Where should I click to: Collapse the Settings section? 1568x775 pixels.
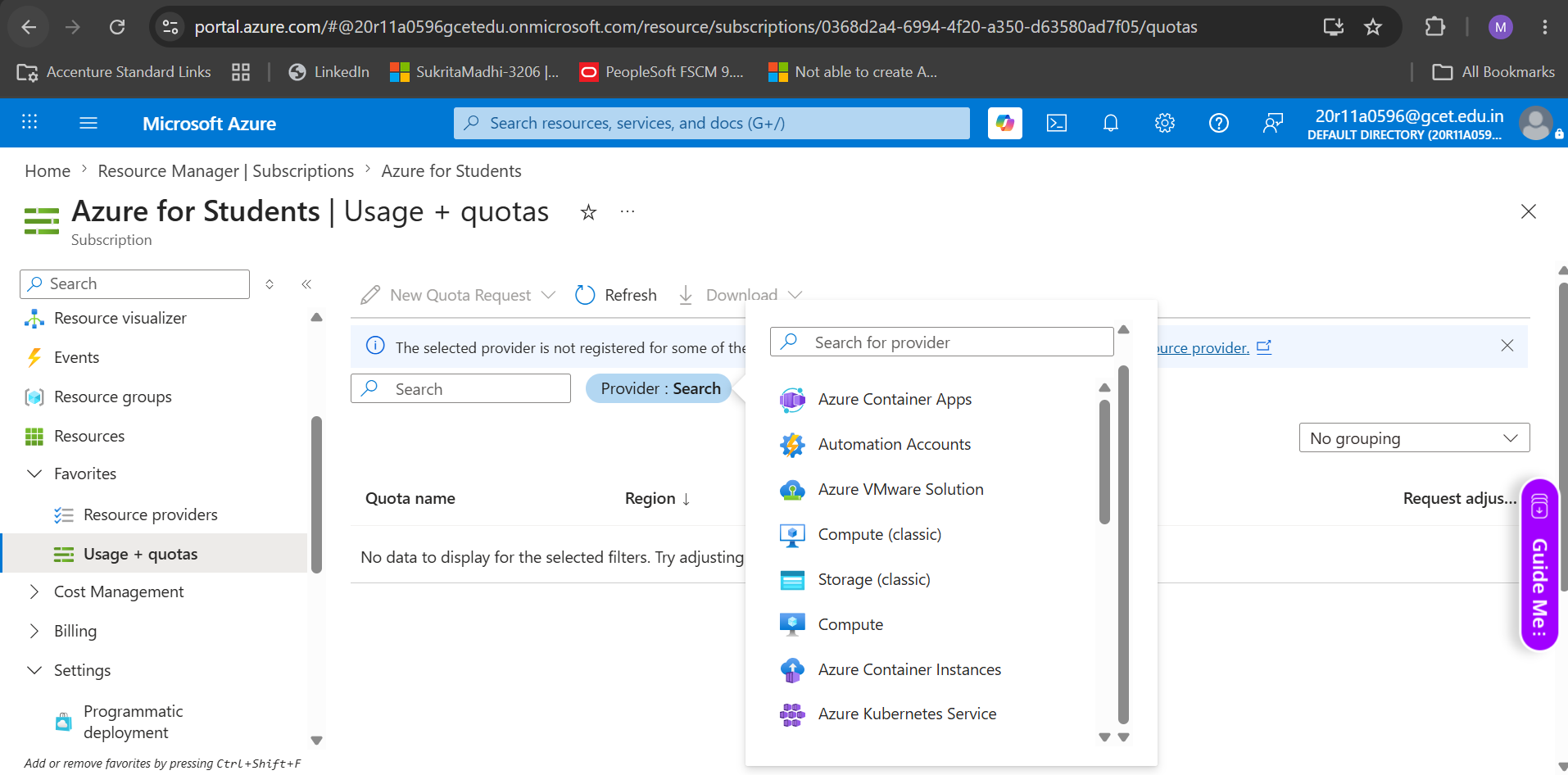tap(34, 670)
